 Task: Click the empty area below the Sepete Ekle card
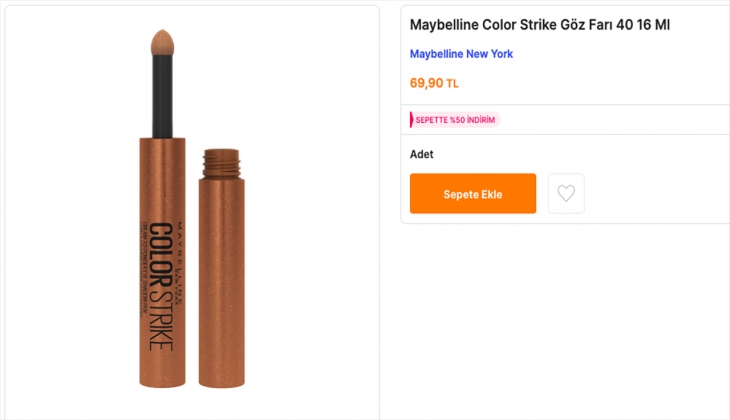(565, 320)
